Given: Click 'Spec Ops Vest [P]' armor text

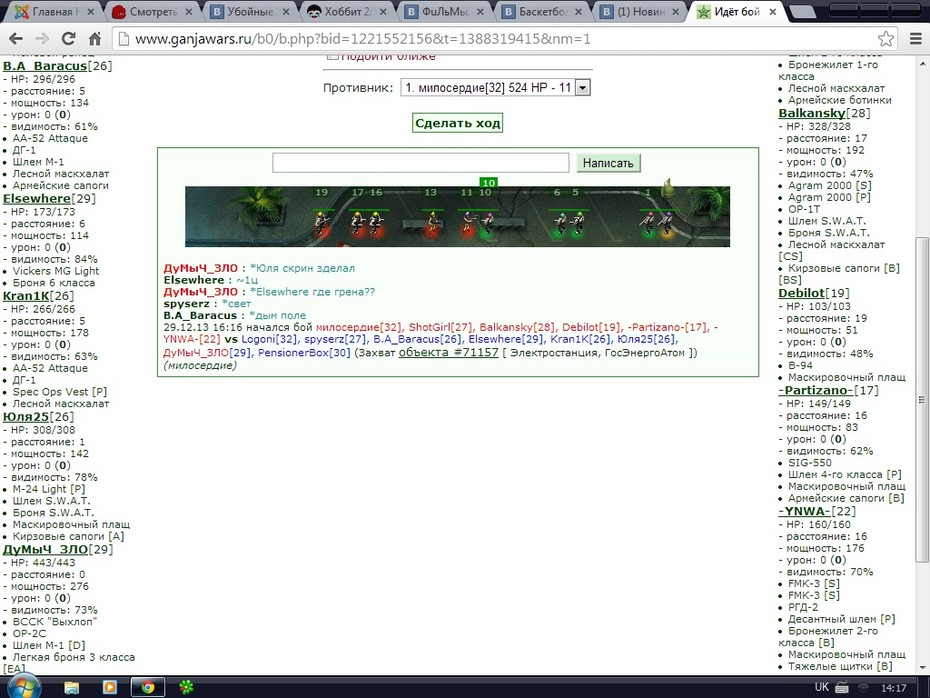Looking at the screenshot, I should coord(60,392).
